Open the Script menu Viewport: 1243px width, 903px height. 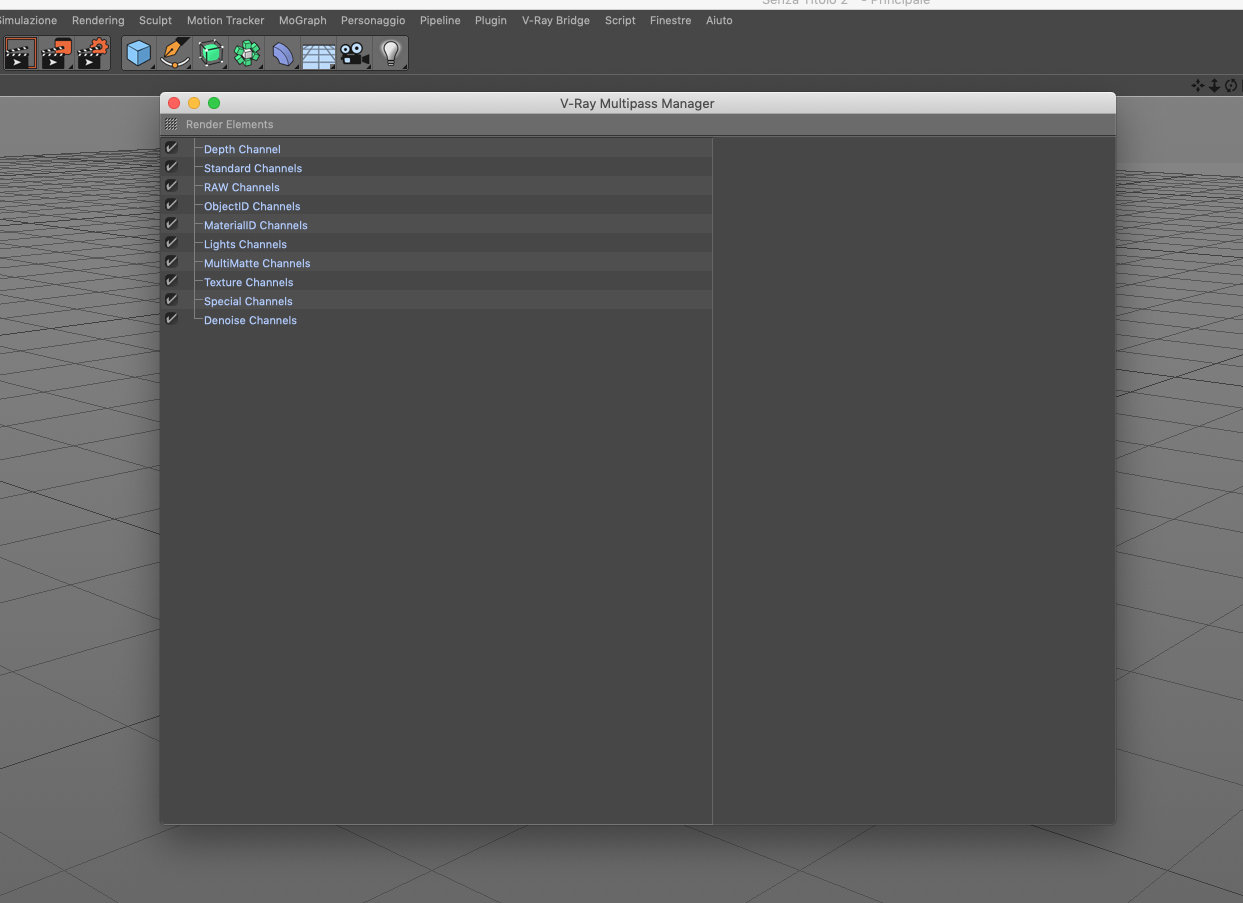pos(620,20)
